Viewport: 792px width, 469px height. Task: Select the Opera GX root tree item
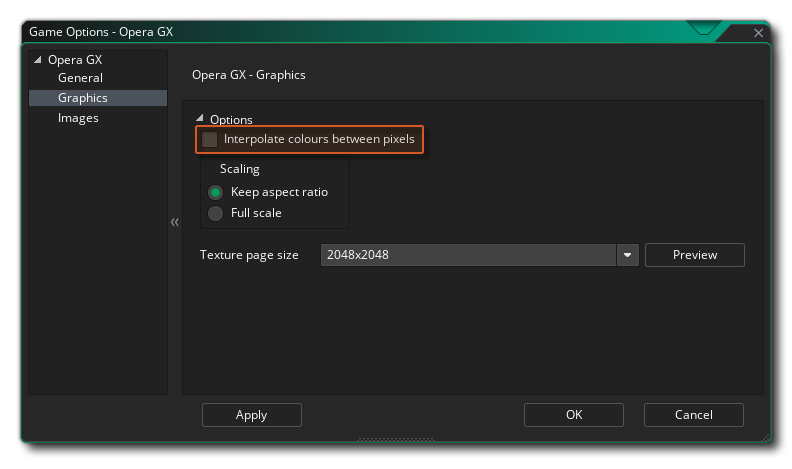coord(74,60)
